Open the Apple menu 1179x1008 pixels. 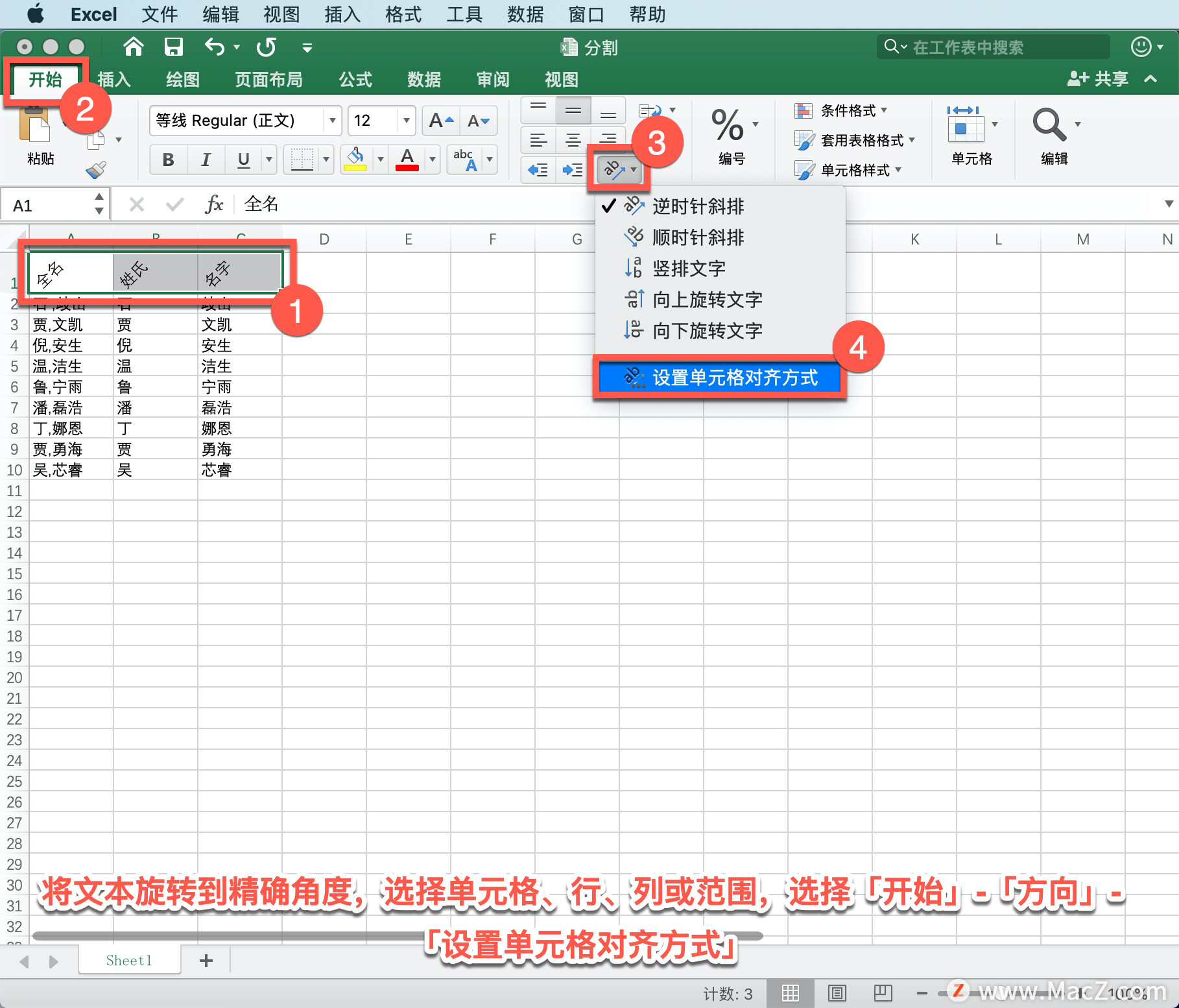click(x=36, y=14)
